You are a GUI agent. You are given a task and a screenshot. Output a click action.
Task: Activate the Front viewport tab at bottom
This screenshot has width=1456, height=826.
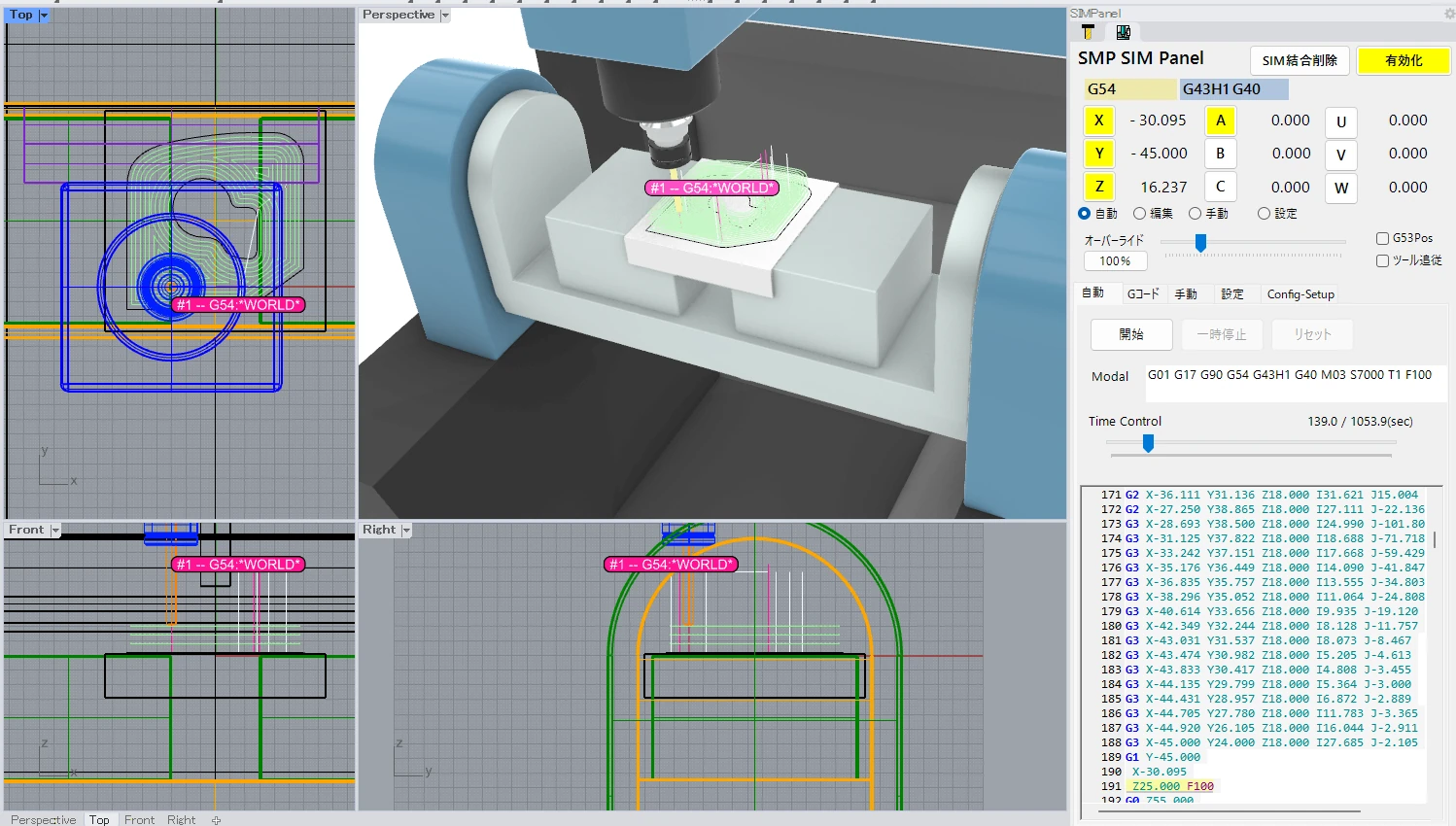[139, 820]
